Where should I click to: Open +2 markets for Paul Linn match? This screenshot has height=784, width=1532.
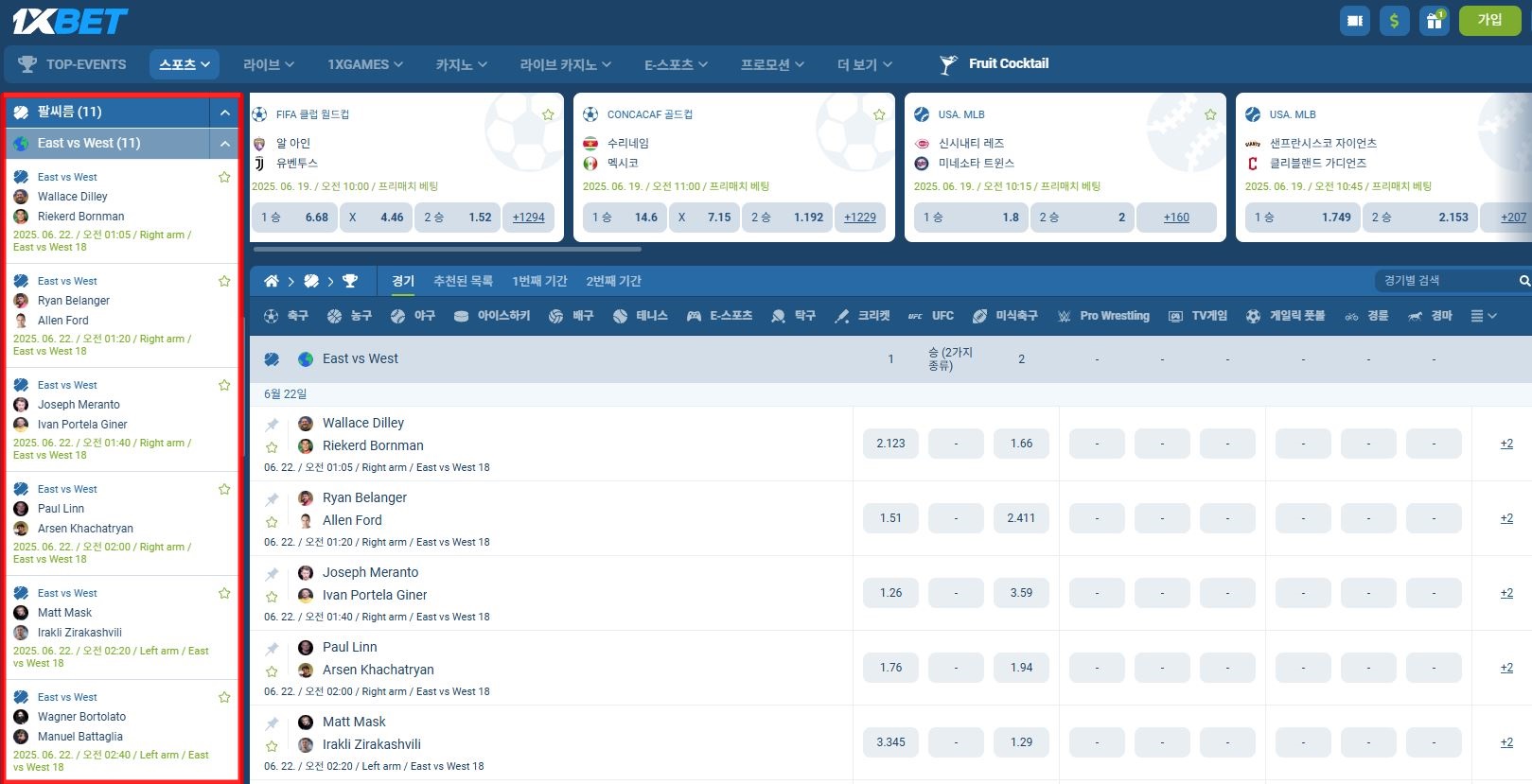1506,668
